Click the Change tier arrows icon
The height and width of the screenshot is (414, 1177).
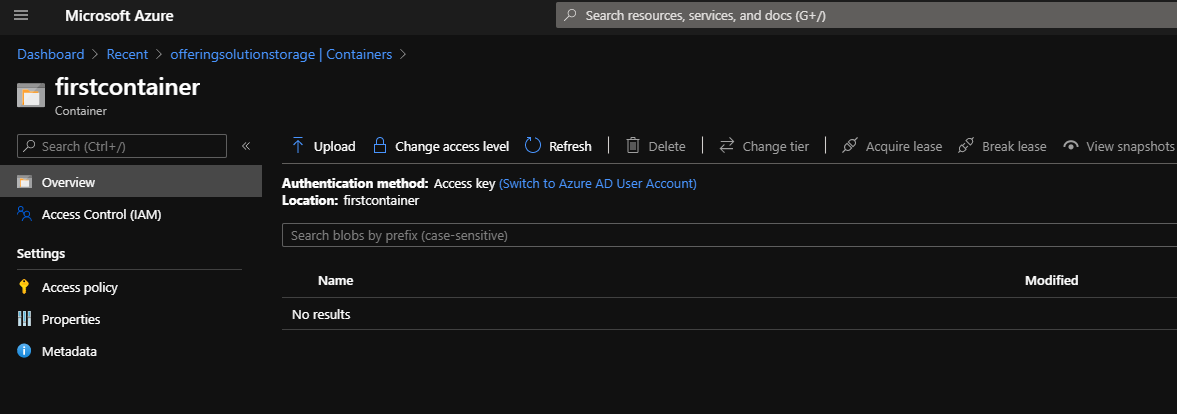(x=726, y=146)
